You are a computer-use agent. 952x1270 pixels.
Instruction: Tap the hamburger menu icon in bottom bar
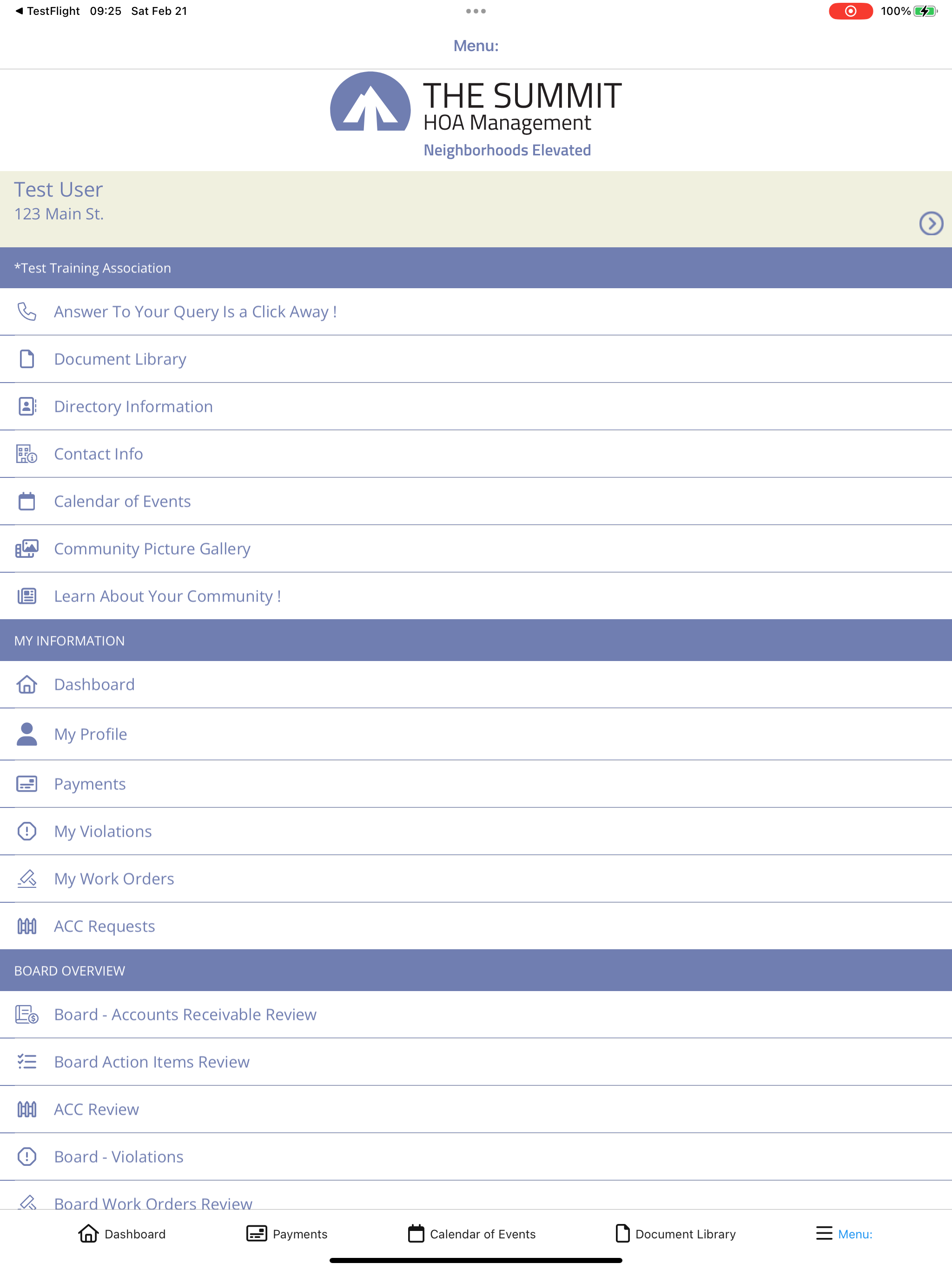[824, 1233]
